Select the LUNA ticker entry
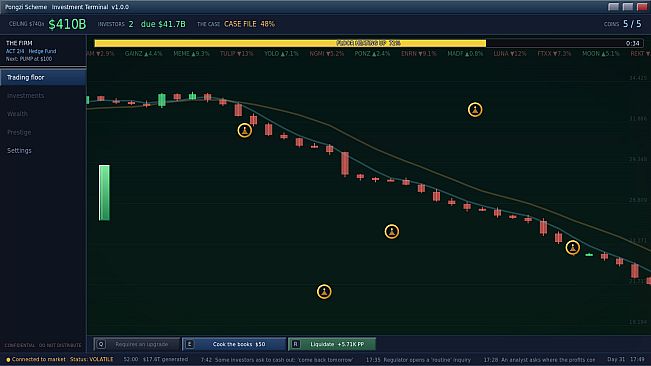651x366 pixels. coord(510,54)
